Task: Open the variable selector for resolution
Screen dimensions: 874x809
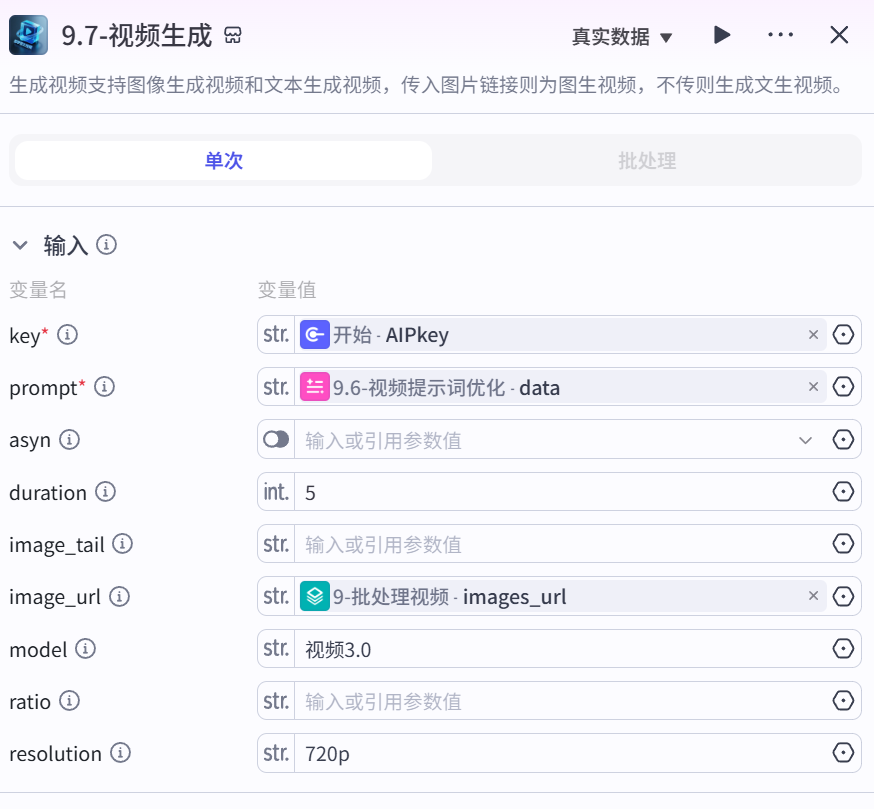Action: coord(843,753)
